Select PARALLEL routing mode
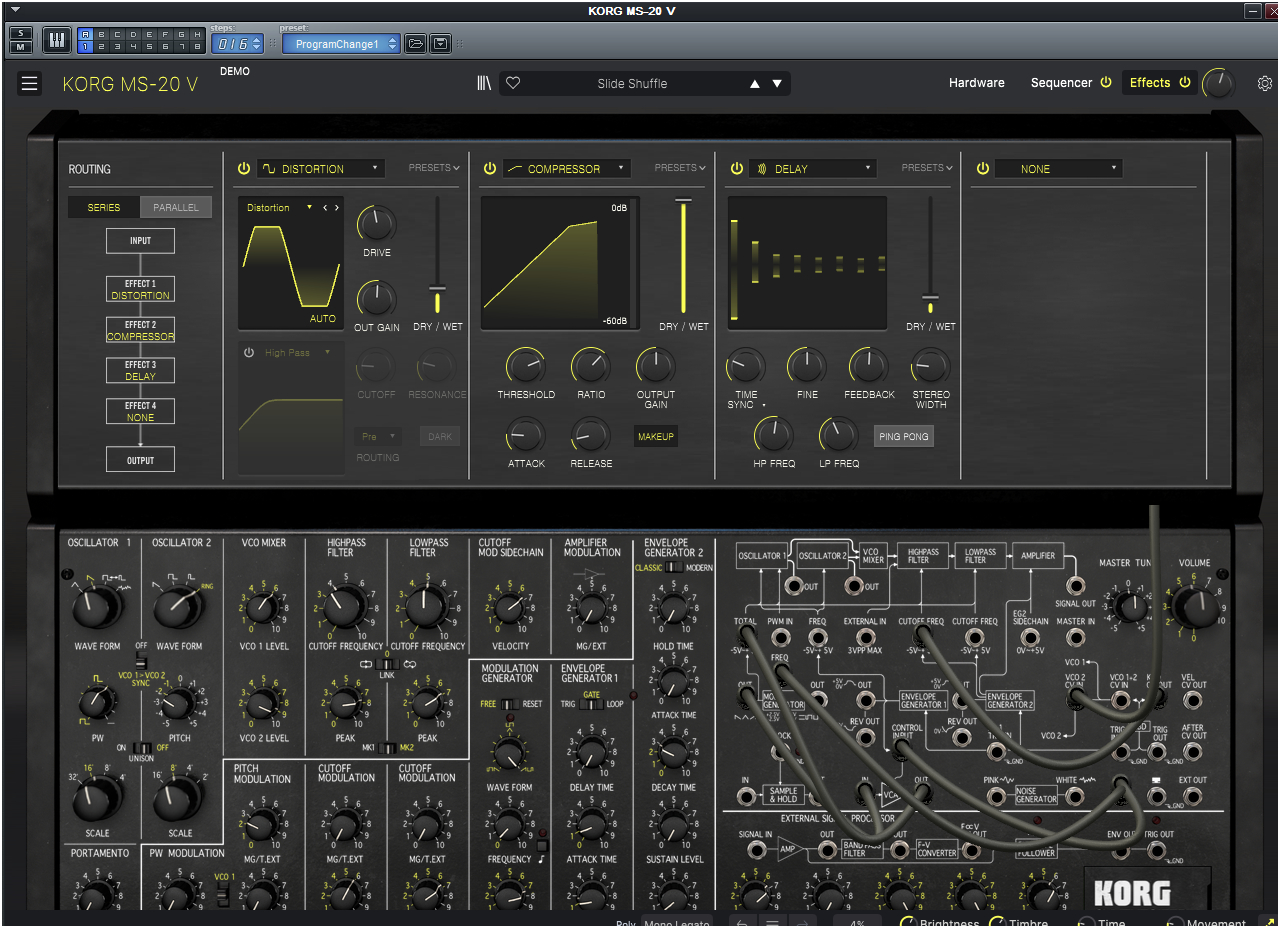1280x928 pixels. pos(176,208)
